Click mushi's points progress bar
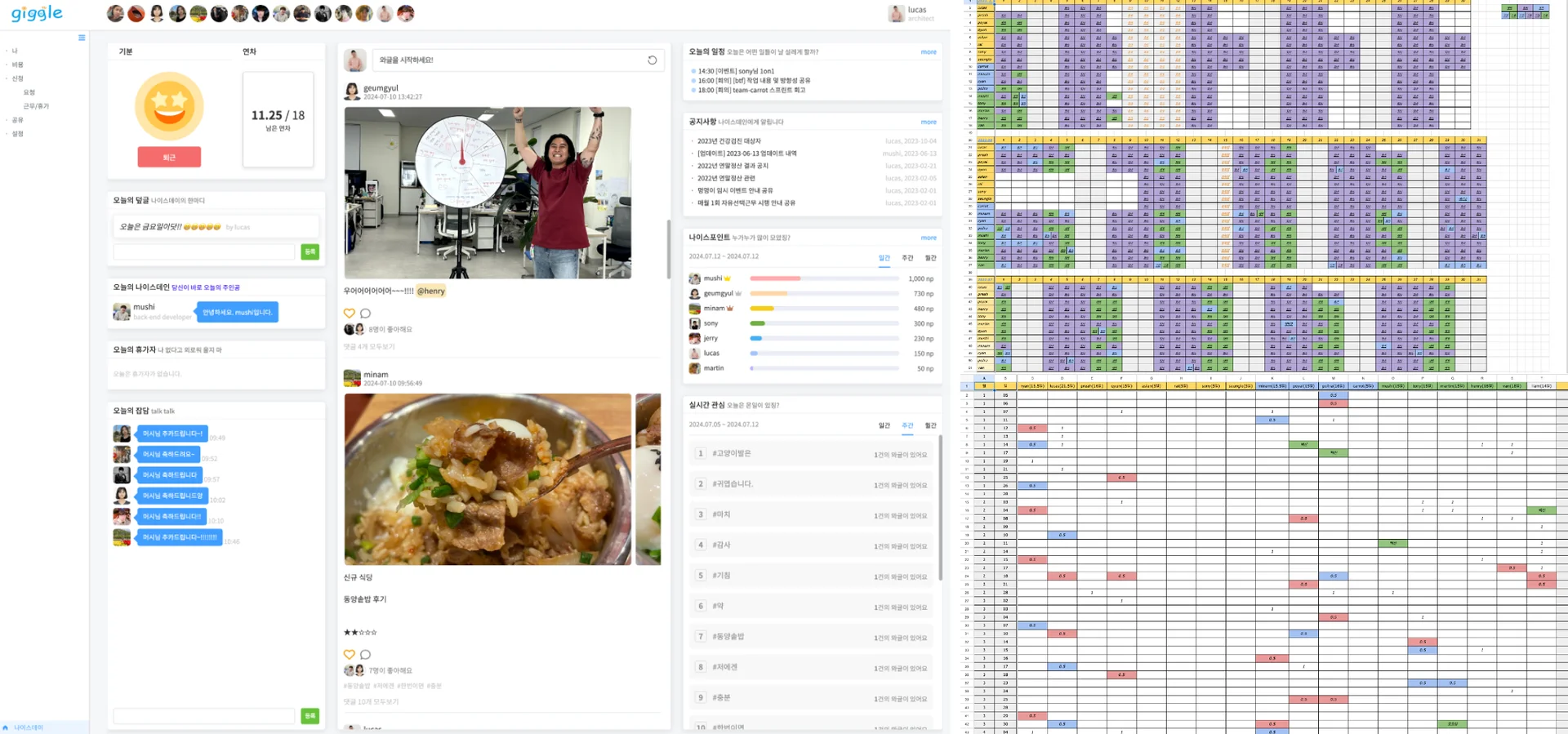The width and height of the screenshot is (1568, 734). (824, 278)
